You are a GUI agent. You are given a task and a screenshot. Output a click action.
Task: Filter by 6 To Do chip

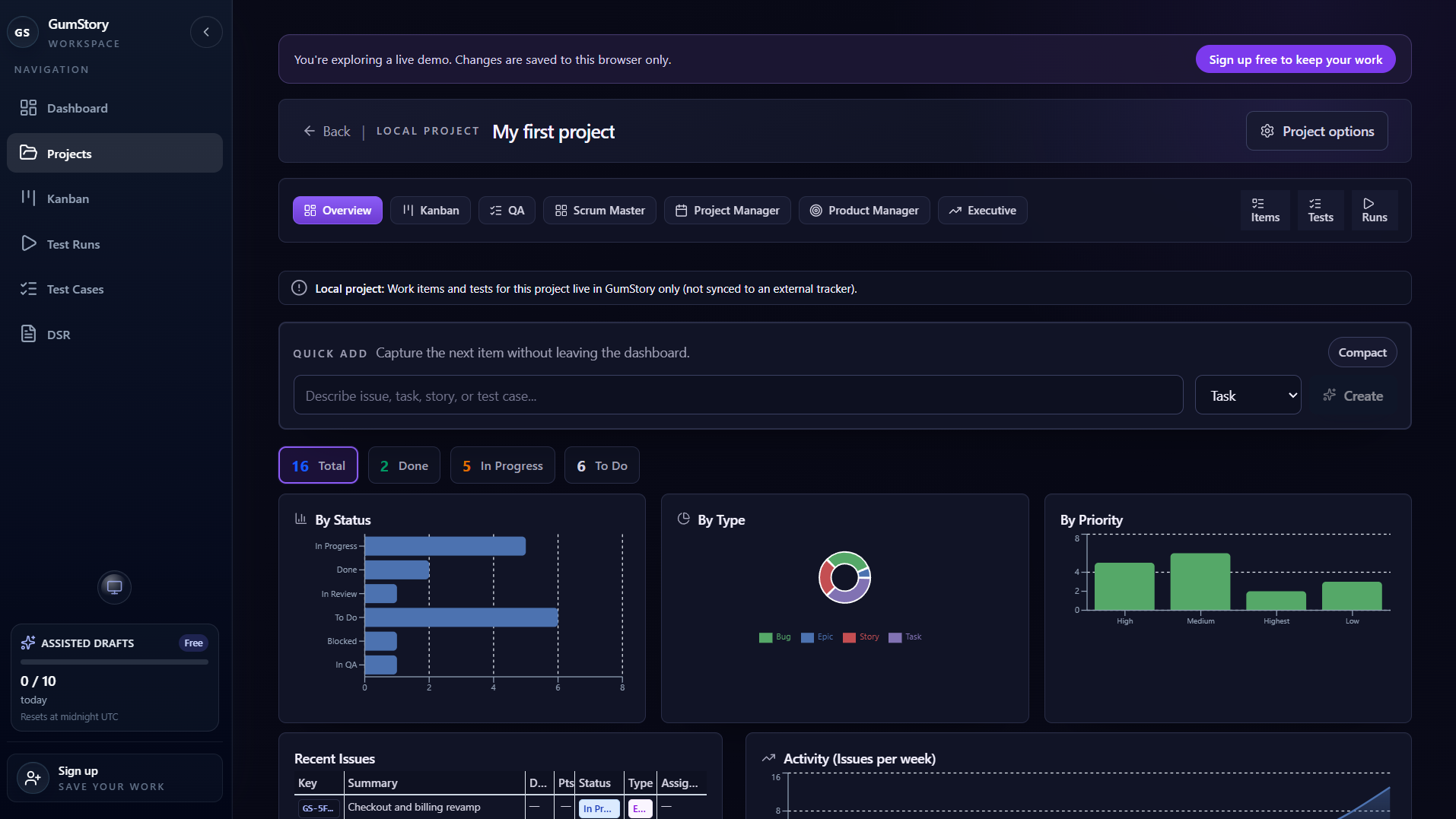tap(602, 465)
